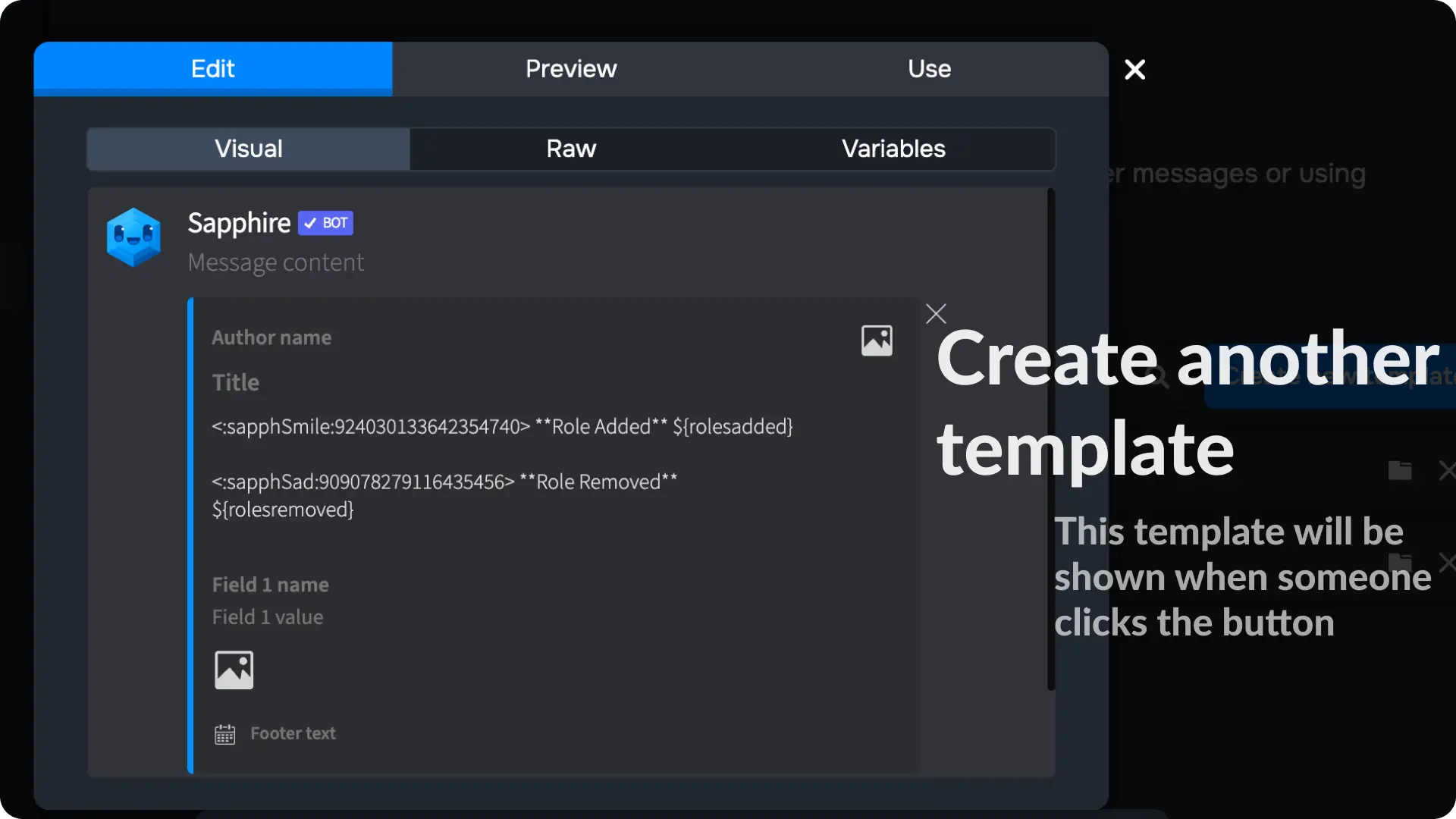Edit the Message content field

[x=276, y=262]
